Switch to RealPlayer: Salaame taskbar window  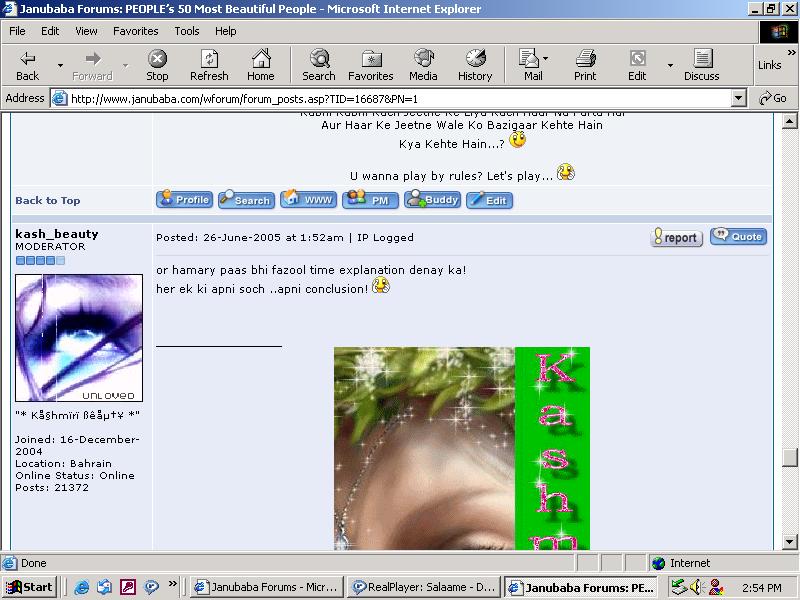(x=423, y=587)
